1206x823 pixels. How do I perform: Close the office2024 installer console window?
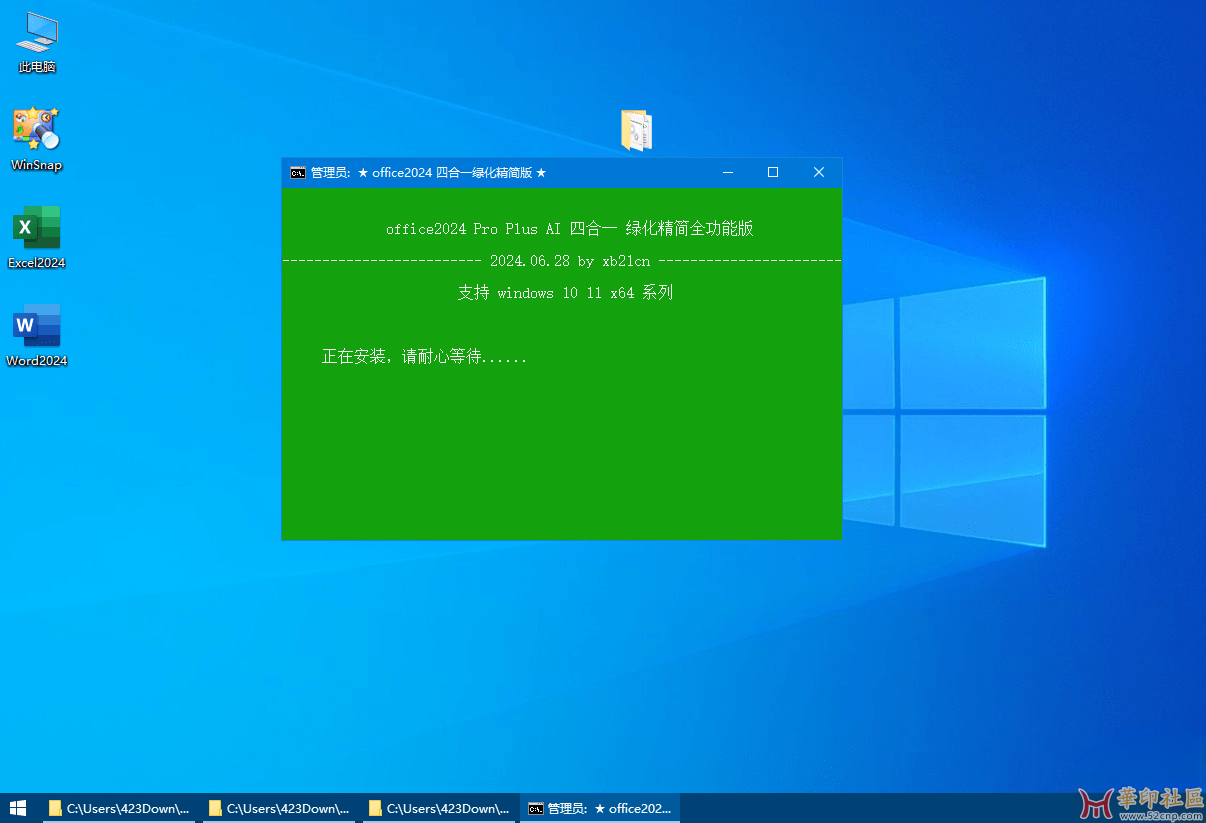(819, 173)
